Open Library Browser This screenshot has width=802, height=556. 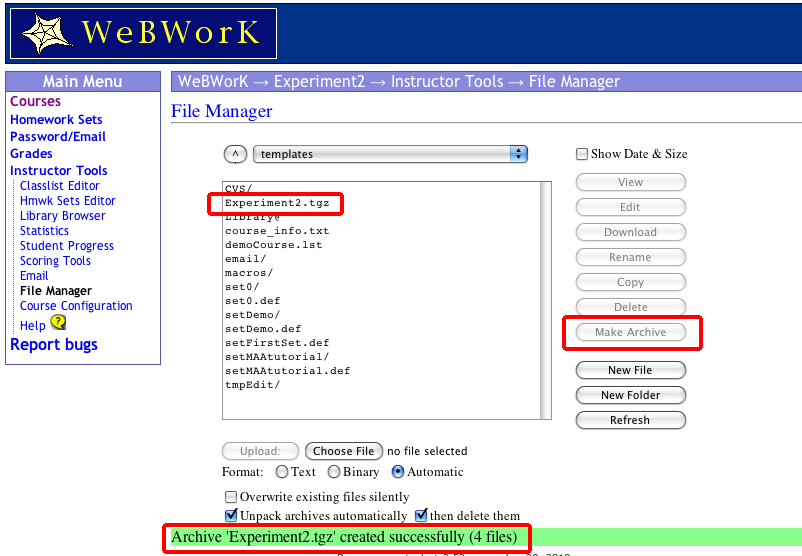point(62,216)
